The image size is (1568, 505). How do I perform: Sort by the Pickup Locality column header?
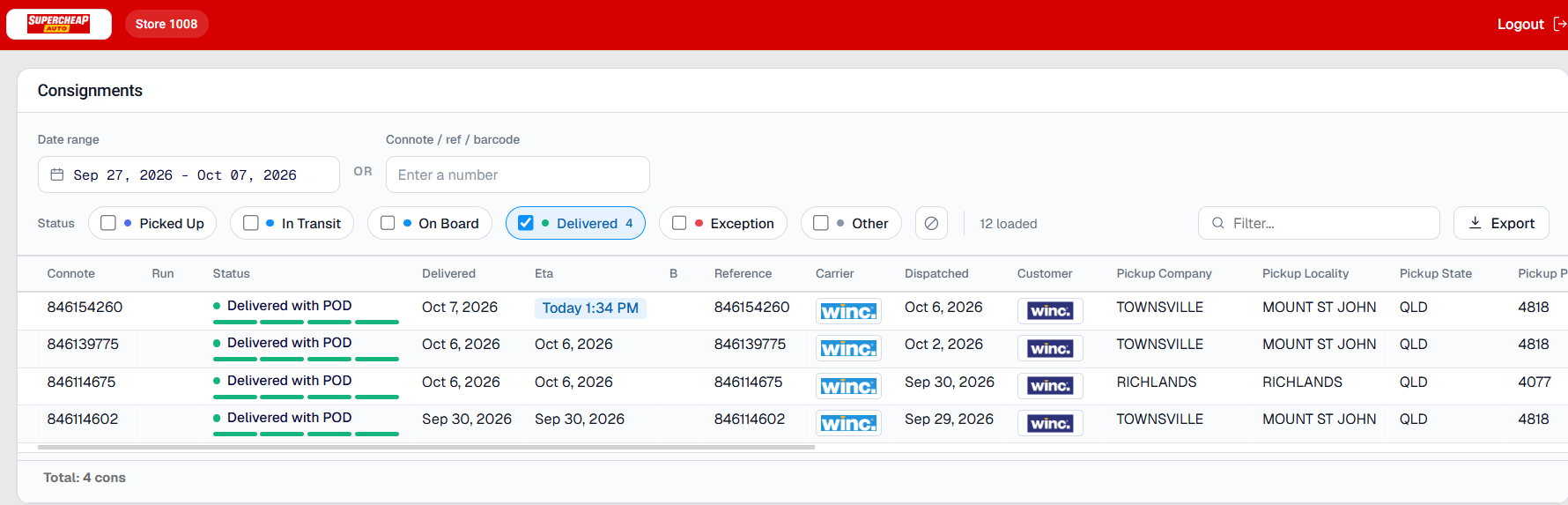coord(1305,273)
